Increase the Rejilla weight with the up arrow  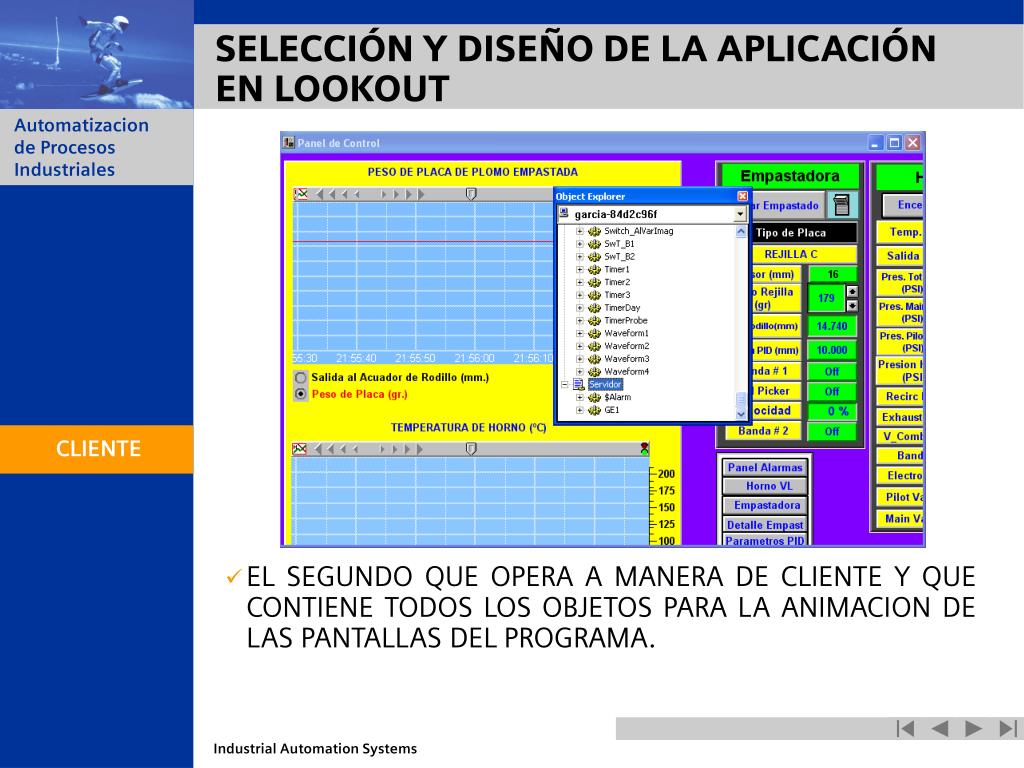click(x=852, y=291)
